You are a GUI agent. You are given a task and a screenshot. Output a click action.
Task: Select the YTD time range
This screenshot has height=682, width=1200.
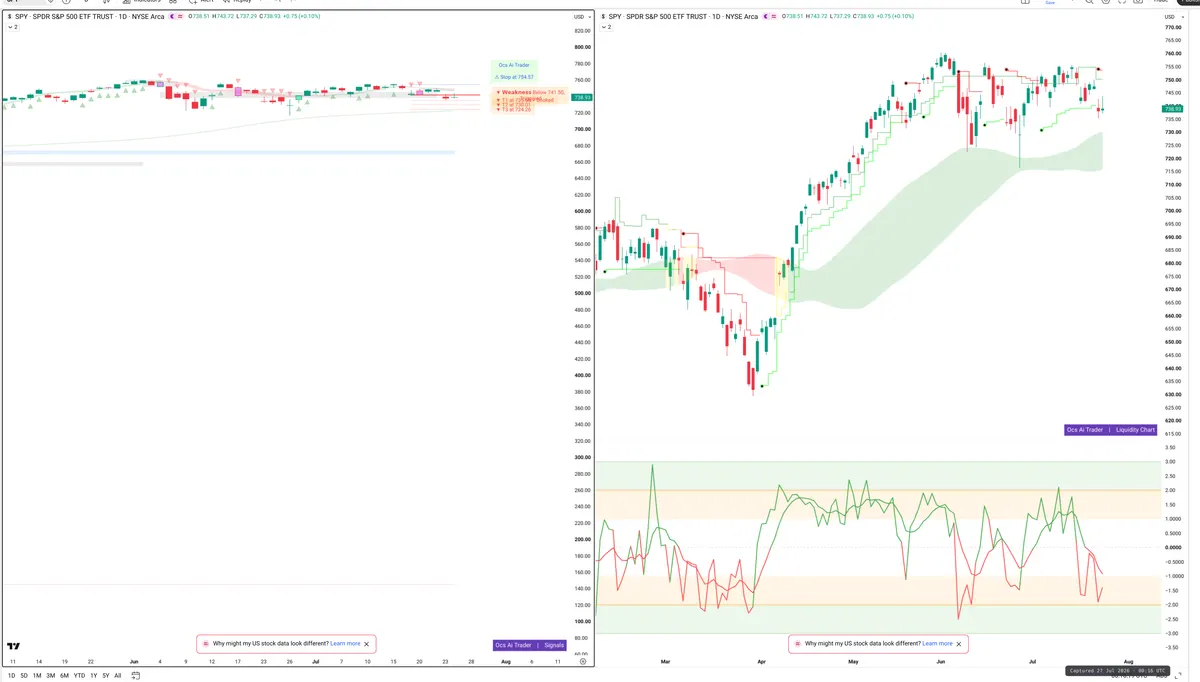pos(79,676)
